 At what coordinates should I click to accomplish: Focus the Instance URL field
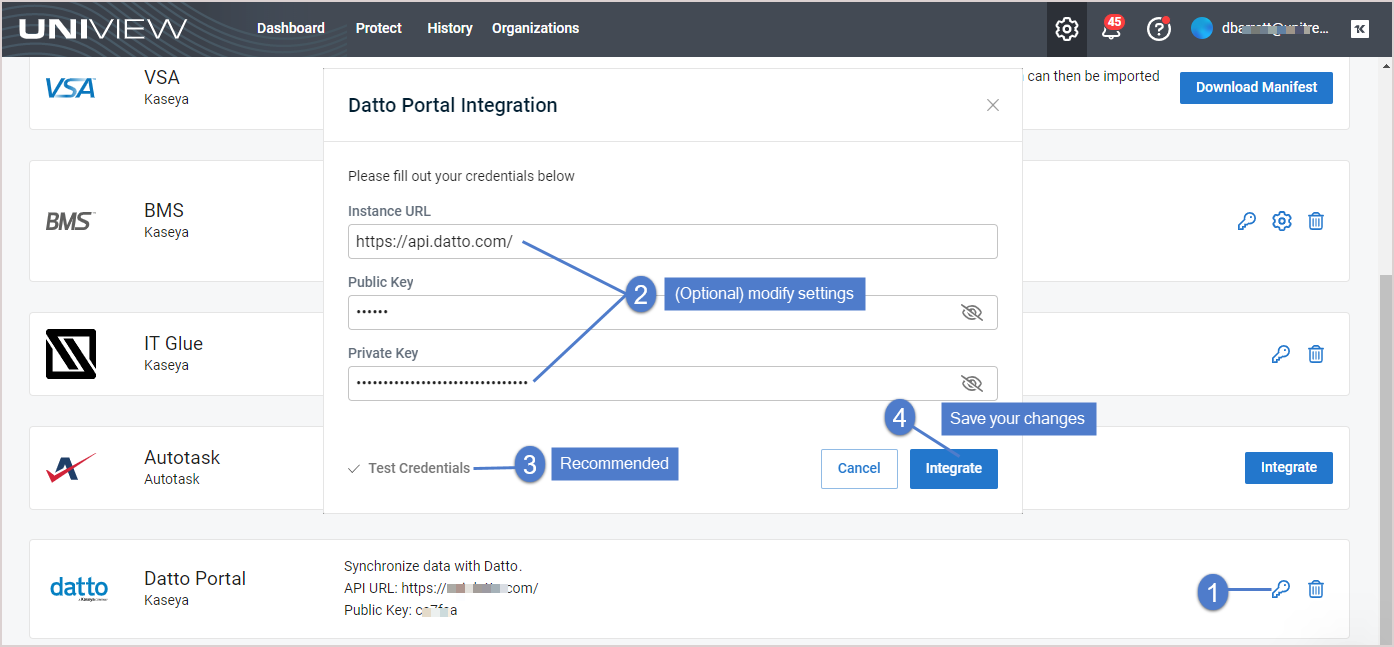point(673,241)
